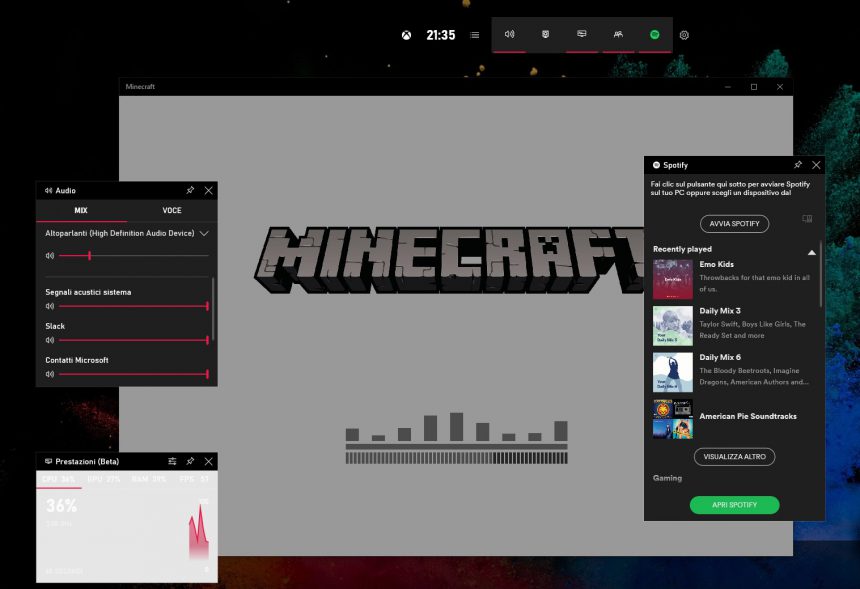Open the Daily Mix 6 thumbnail
This screenshot has width=860, height=589.
click(x=673, y=372)
